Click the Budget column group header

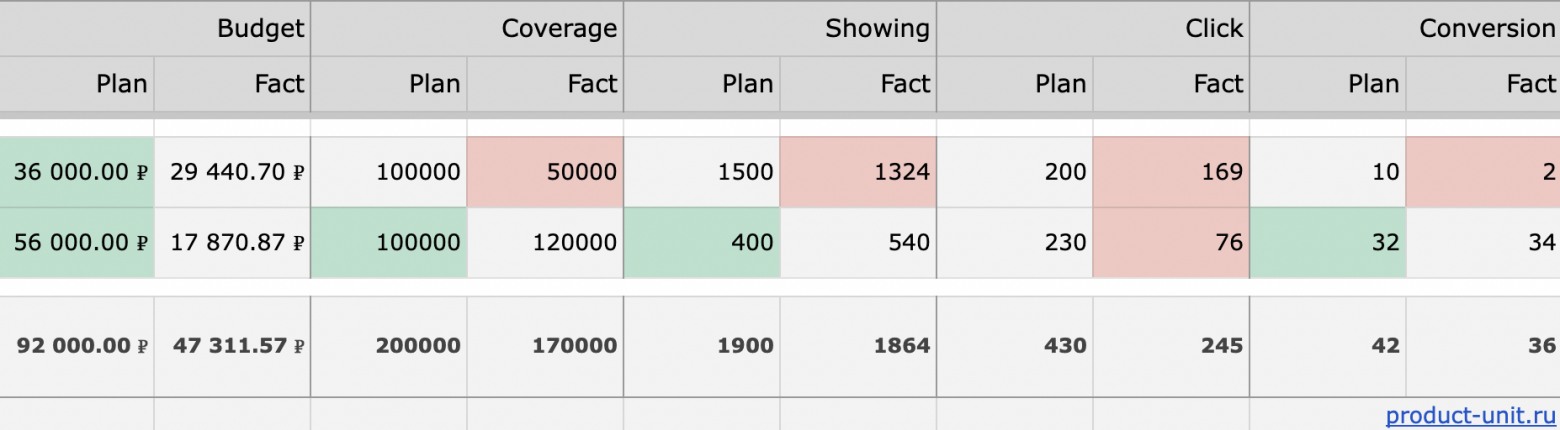[x=260, y=29]
